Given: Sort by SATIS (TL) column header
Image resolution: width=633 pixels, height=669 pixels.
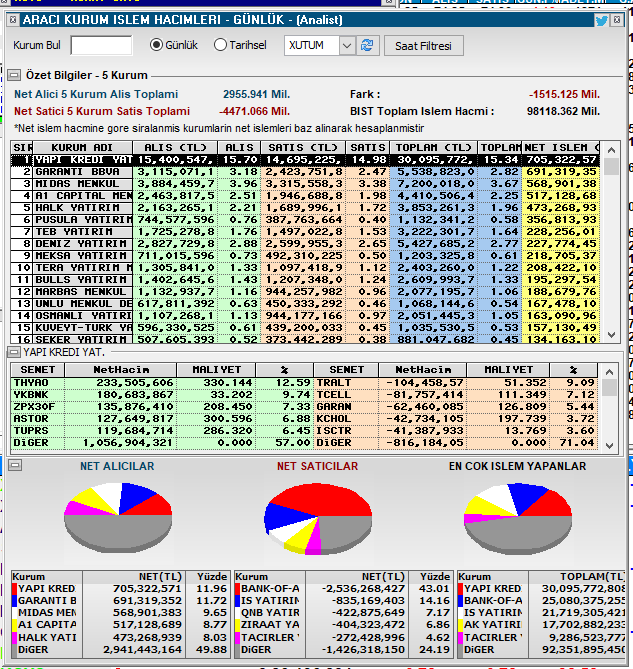Looking at the screenshot, I should tap(303, 148).
